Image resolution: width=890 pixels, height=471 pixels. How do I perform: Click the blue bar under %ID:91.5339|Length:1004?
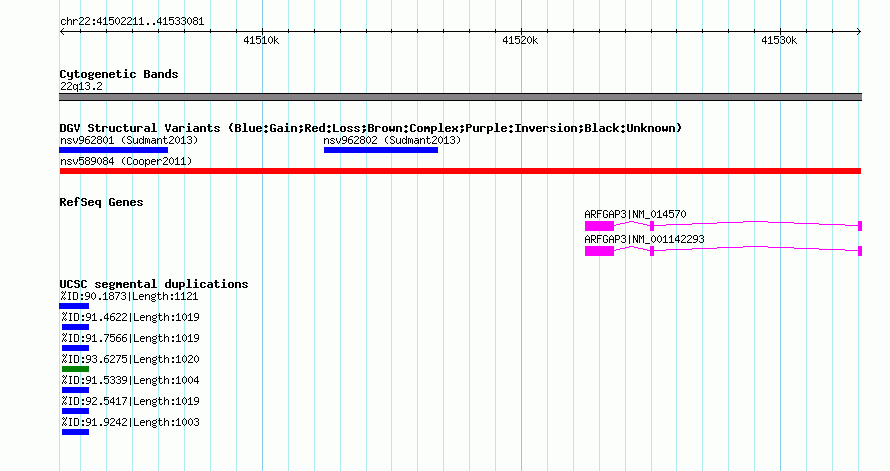click(75, 390)
